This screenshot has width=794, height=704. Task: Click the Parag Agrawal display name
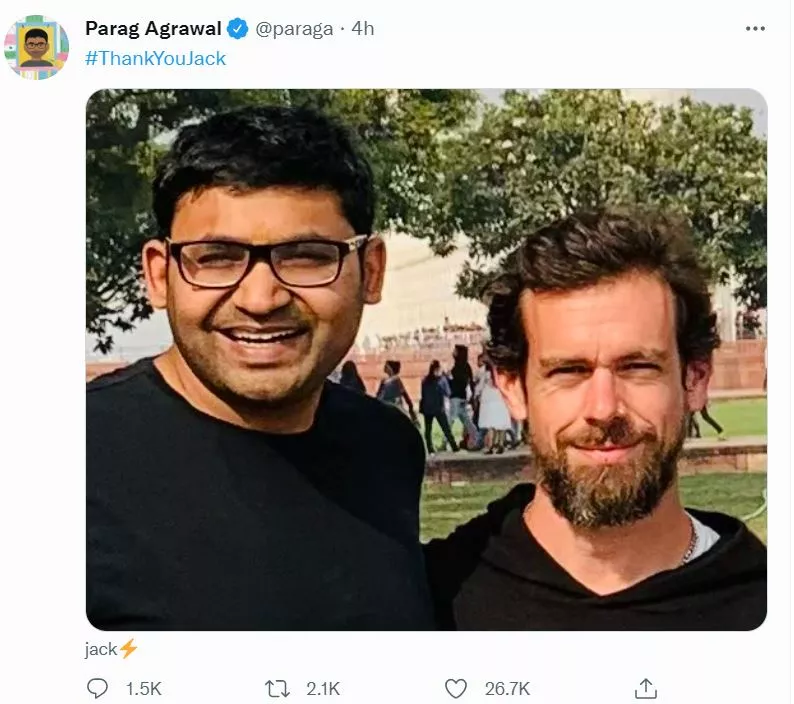pos(153,28)
